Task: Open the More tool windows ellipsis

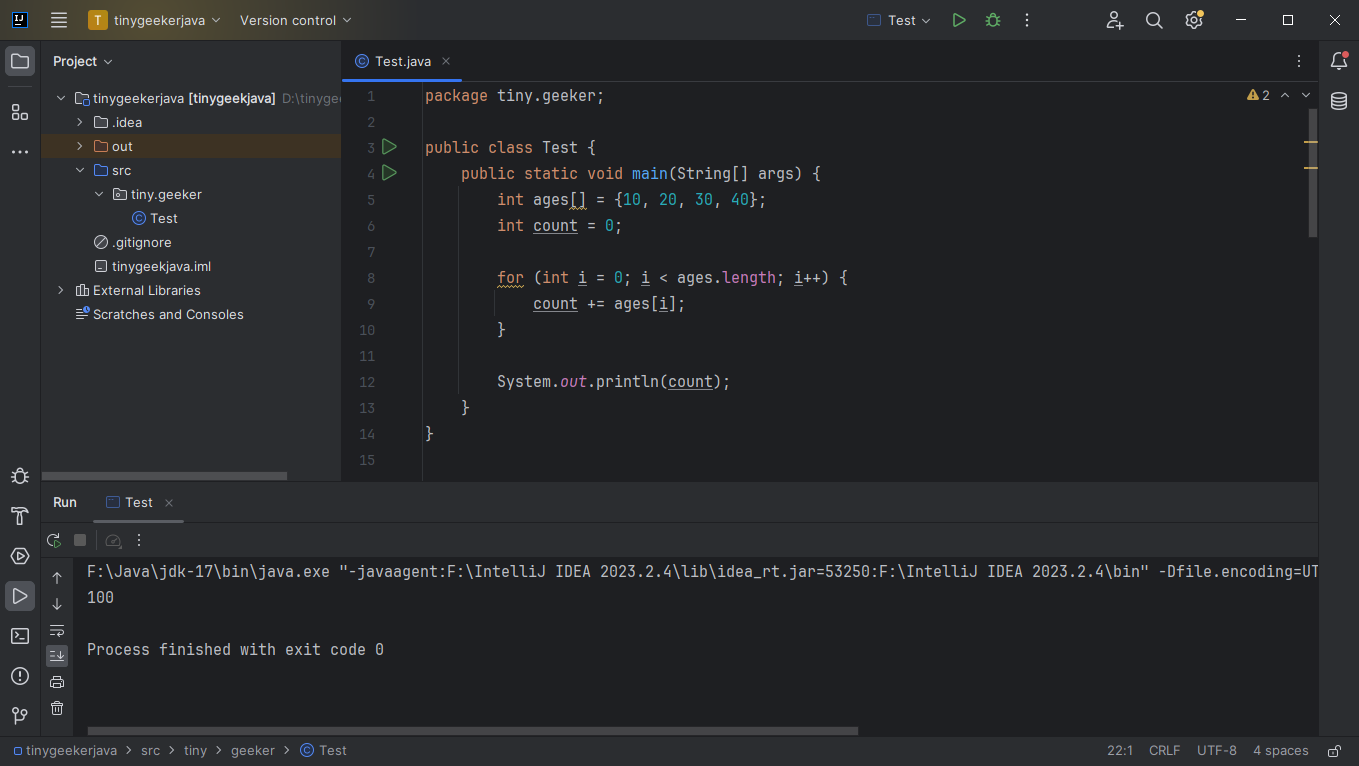Action: coord(20,152)
